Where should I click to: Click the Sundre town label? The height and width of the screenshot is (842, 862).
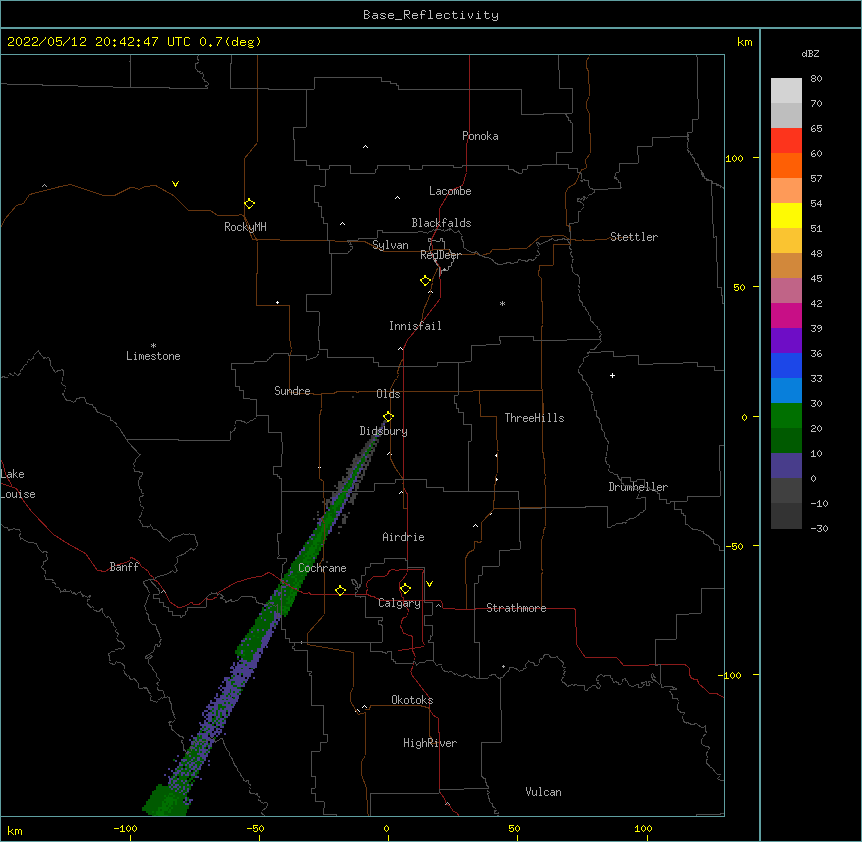click(x=292, y=391)
